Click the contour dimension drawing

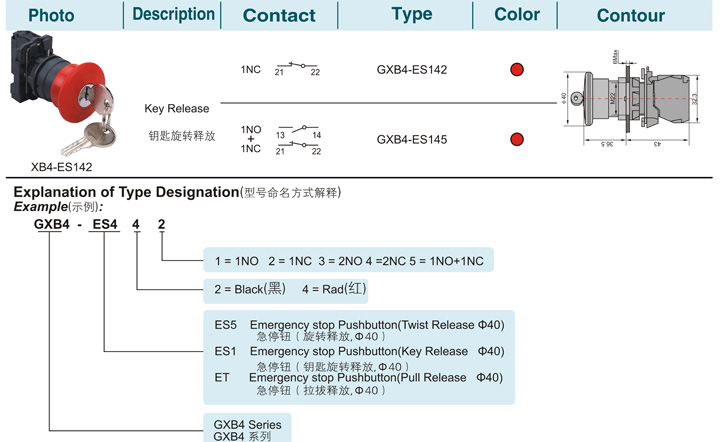[x=632, y=98]
